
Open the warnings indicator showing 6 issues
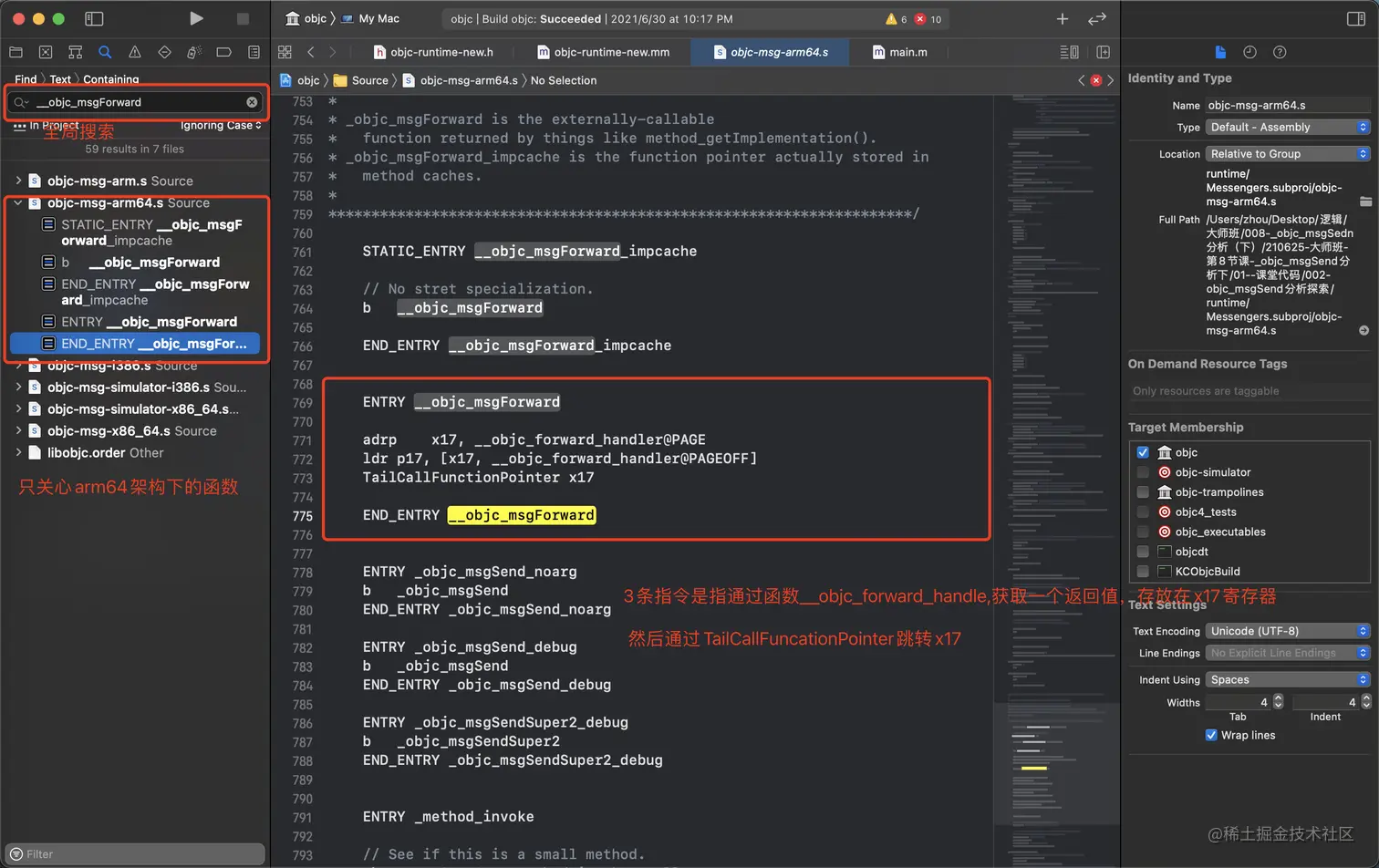[x=896, y=19]
